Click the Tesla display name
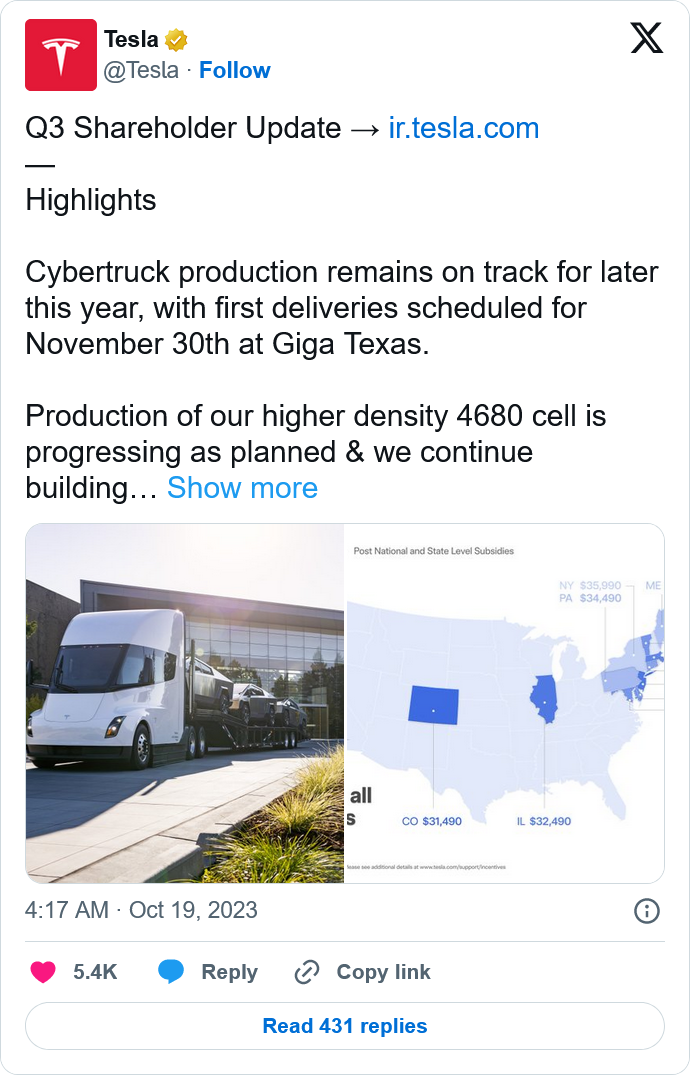Viewport: 690px width, 1075px height. tap(131, 40)
